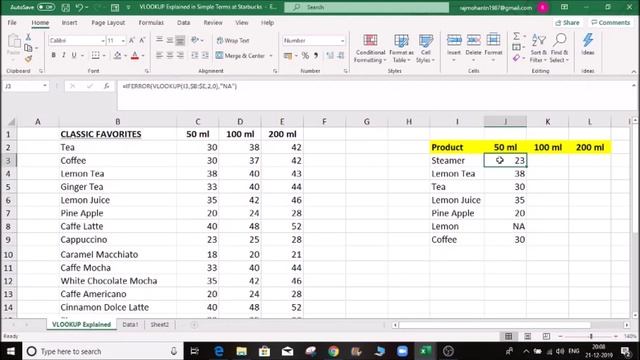
Task: Apply red font color
Action: (x=135, y=55)
